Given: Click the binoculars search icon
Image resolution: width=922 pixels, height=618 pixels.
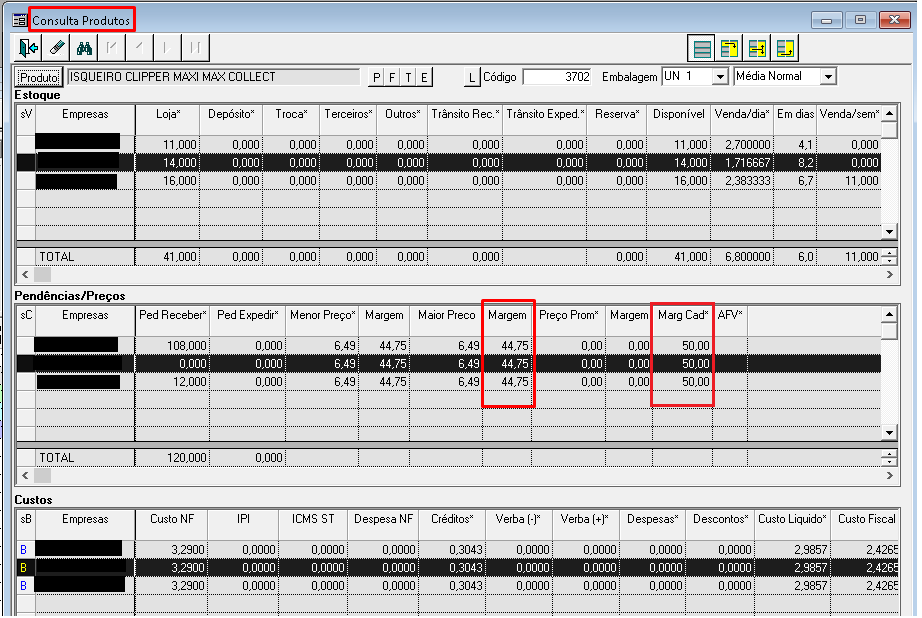Looking at the screenshot, I should 84,48.
